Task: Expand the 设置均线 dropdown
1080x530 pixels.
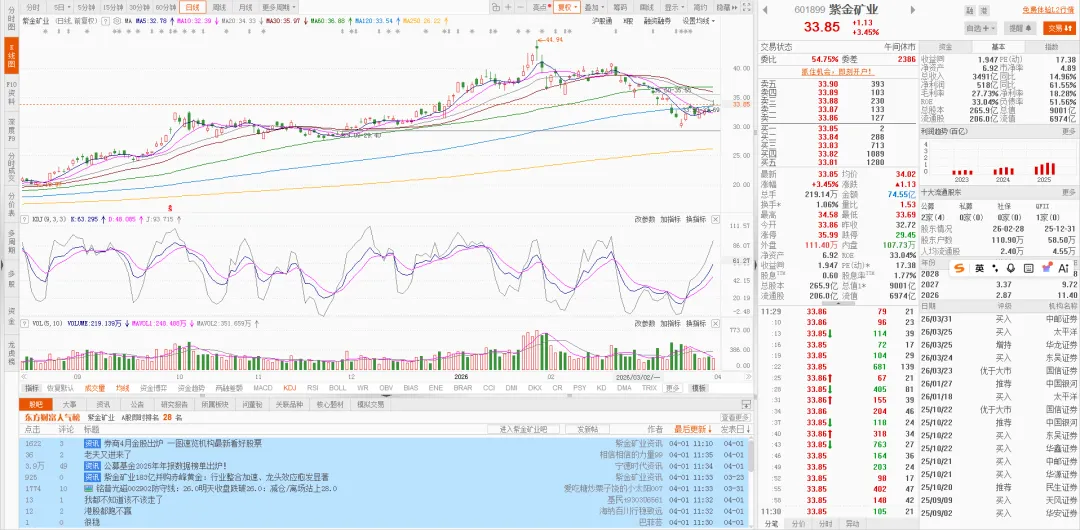Action: coord(698,21)
